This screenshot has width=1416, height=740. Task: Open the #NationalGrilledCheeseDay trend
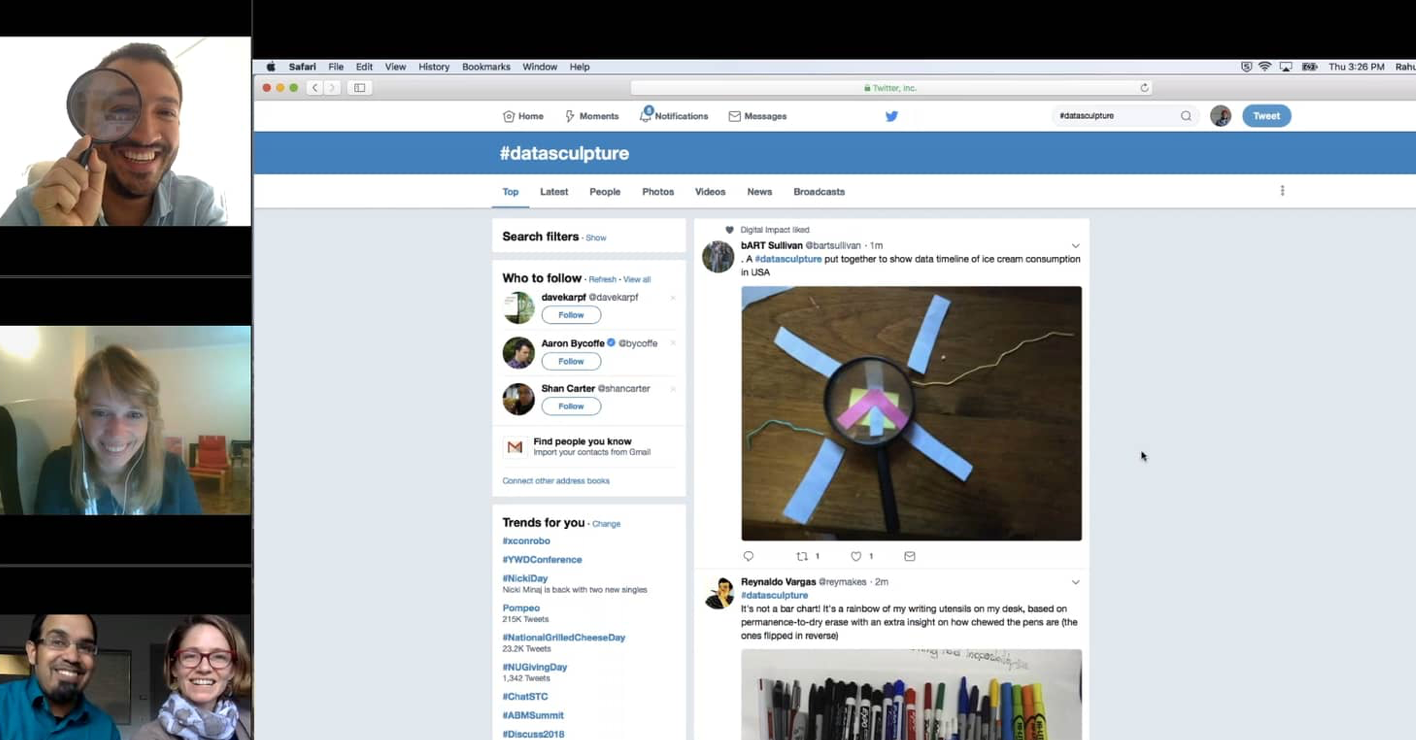pos(564,638)
